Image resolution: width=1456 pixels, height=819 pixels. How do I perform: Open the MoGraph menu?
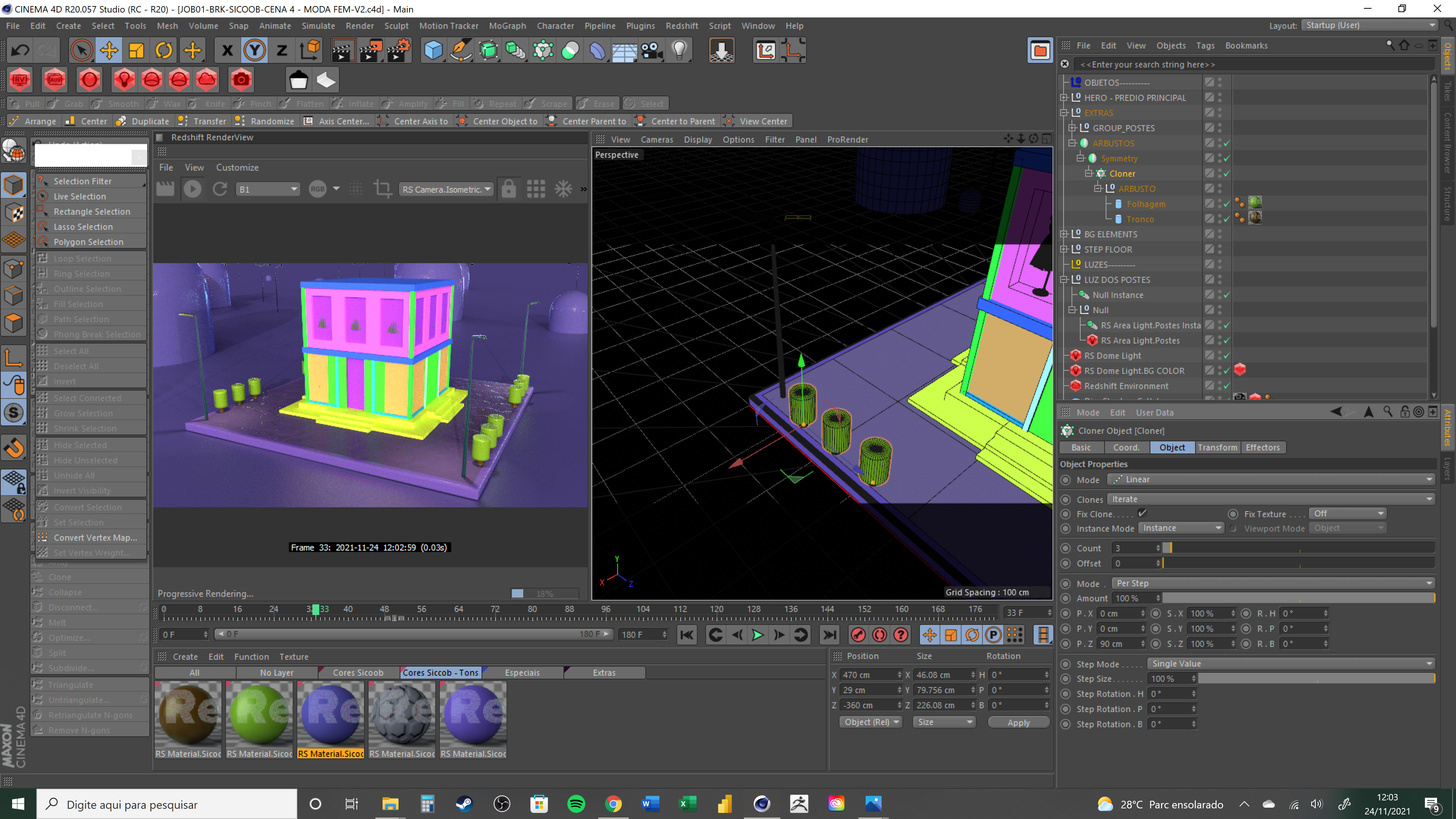pyautogui.click(x=507, y=26)
